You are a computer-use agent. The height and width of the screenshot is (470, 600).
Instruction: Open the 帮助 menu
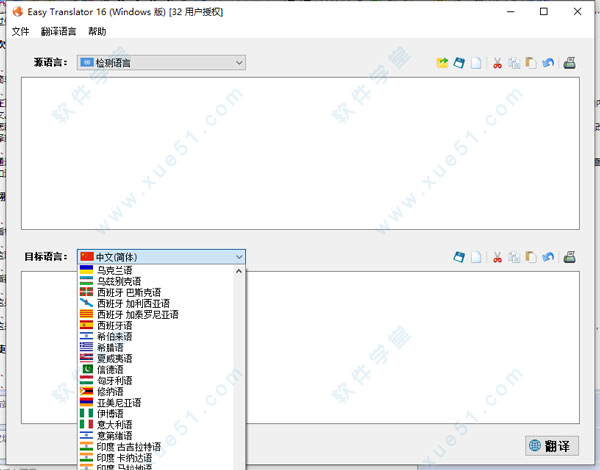pos(97,31)
